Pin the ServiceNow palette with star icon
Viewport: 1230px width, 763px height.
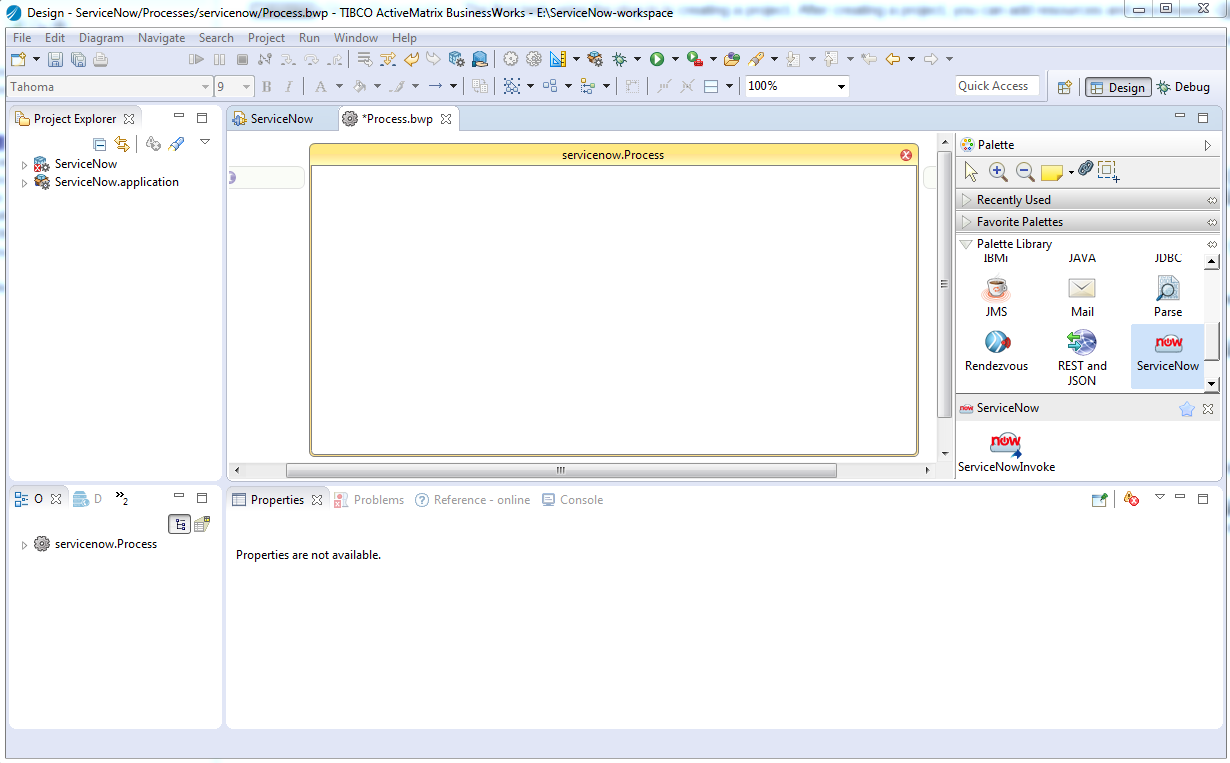pos(1187,408)
